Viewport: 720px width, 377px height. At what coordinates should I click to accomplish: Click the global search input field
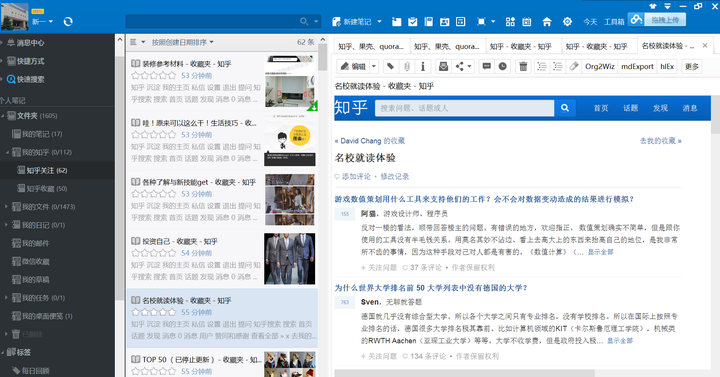point(212,21)
